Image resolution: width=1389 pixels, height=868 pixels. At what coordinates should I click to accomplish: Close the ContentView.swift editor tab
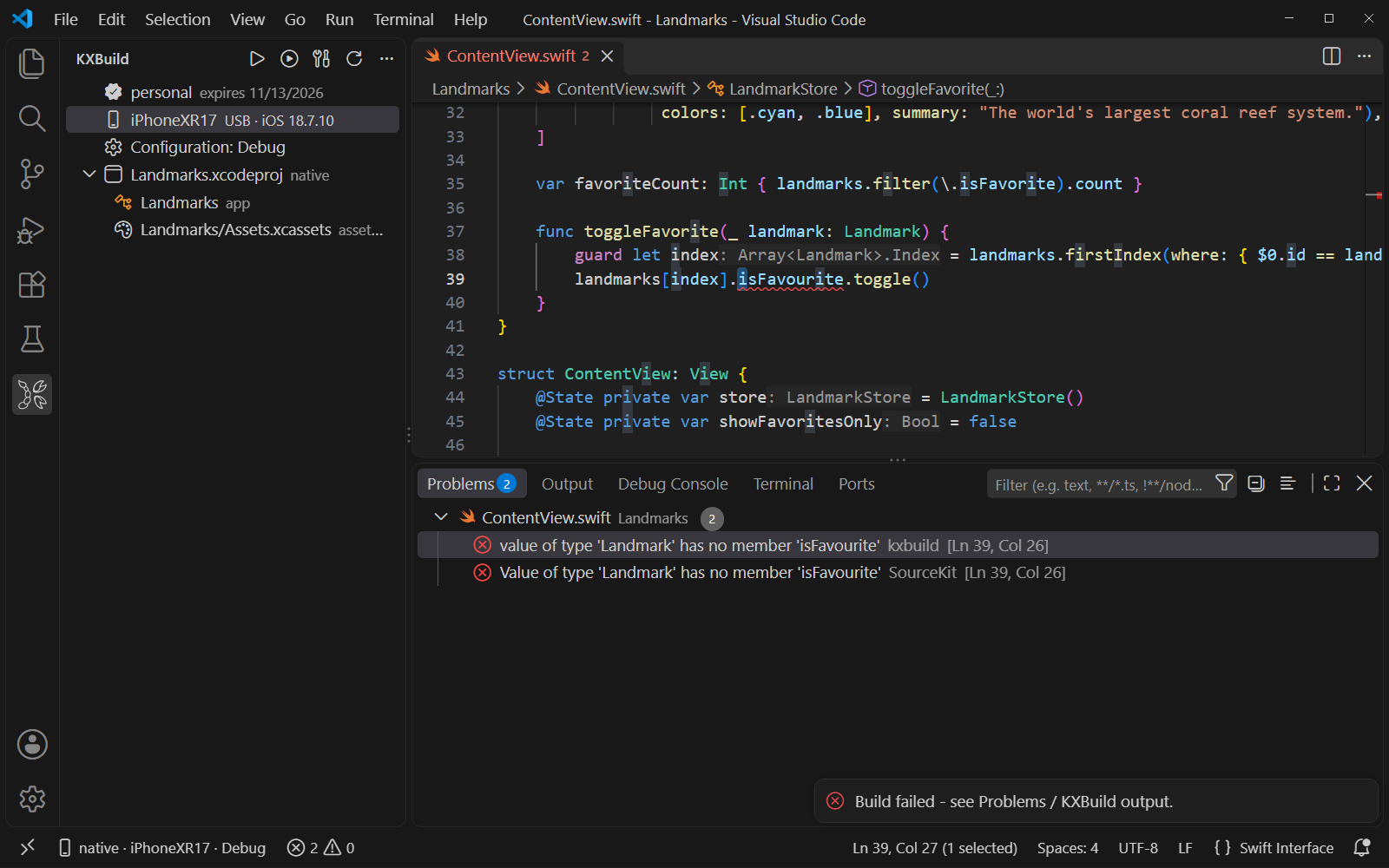(608, 56)
